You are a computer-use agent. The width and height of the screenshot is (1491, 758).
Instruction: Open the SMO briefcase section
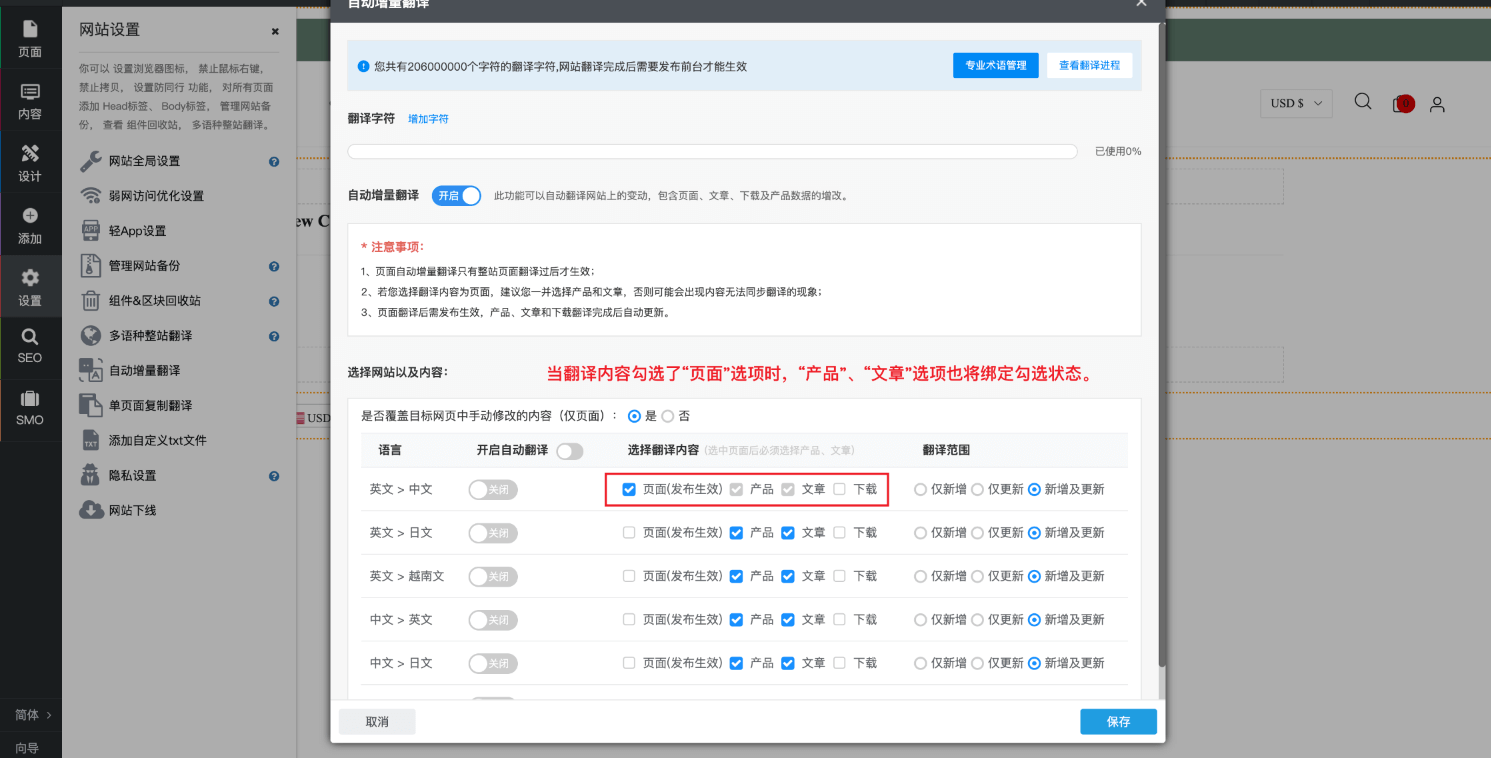point(30,407)
